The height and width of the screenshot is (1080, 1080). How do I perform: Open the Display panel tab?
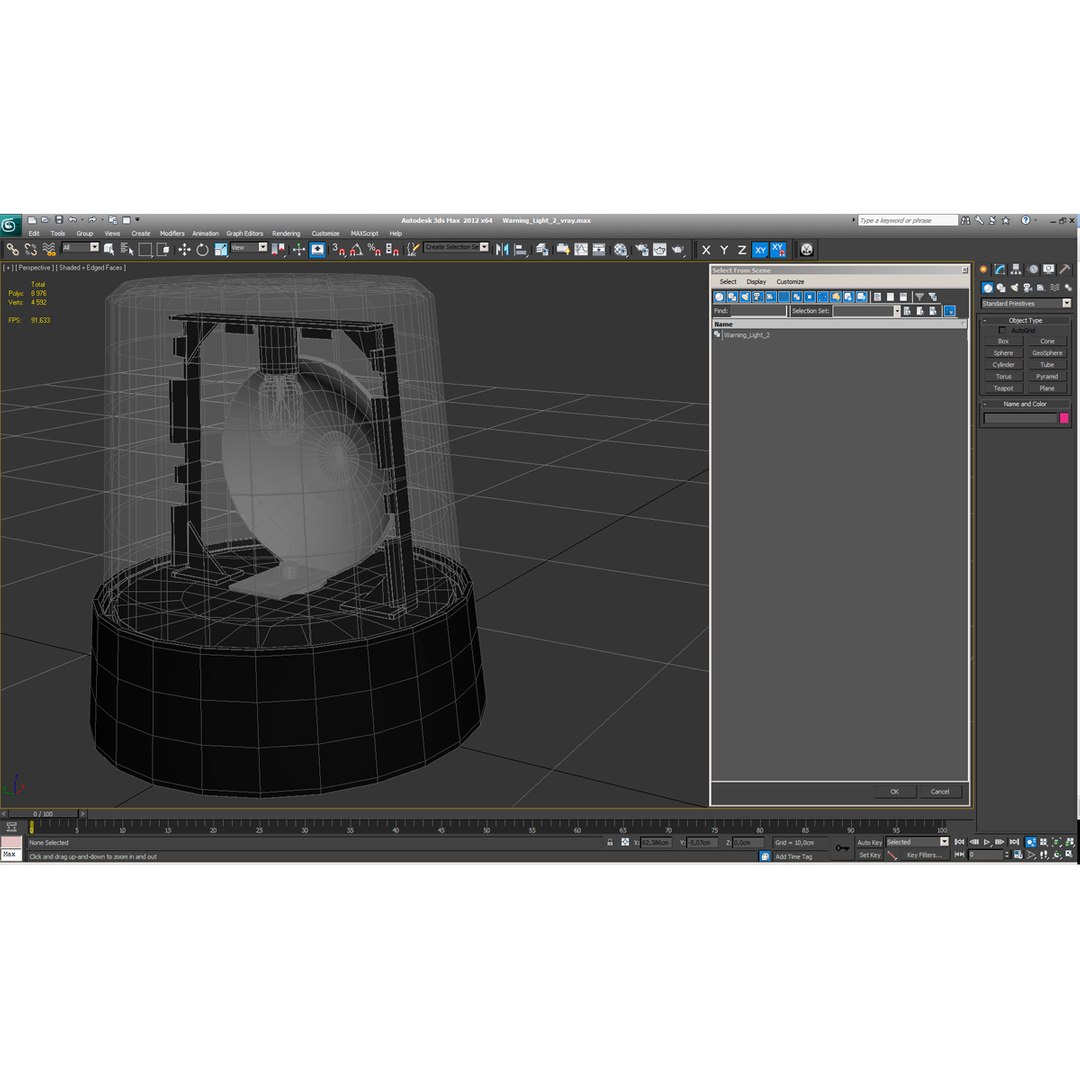(x=1048, y=269)
